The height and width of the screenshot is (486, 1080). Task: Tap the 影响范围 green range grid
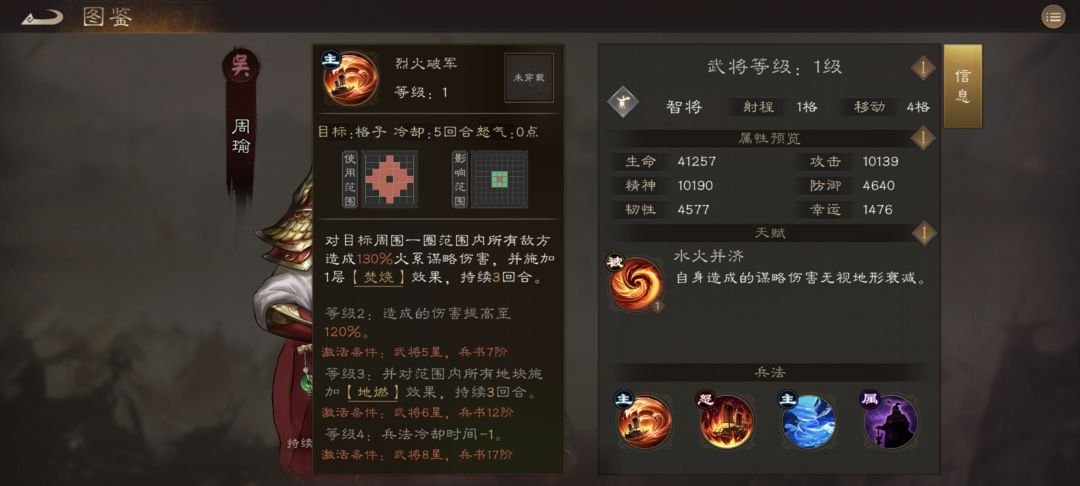coord(499,179)
